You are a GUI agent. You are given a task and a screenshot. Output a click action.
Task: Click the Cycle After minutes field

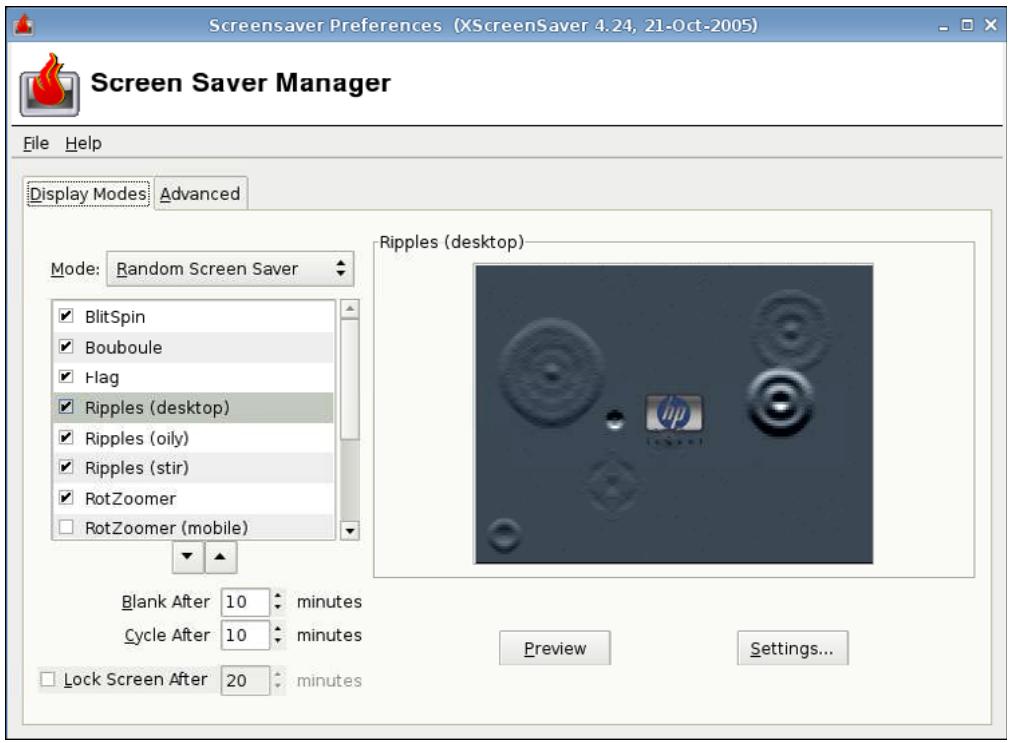[x=245, y=636]
